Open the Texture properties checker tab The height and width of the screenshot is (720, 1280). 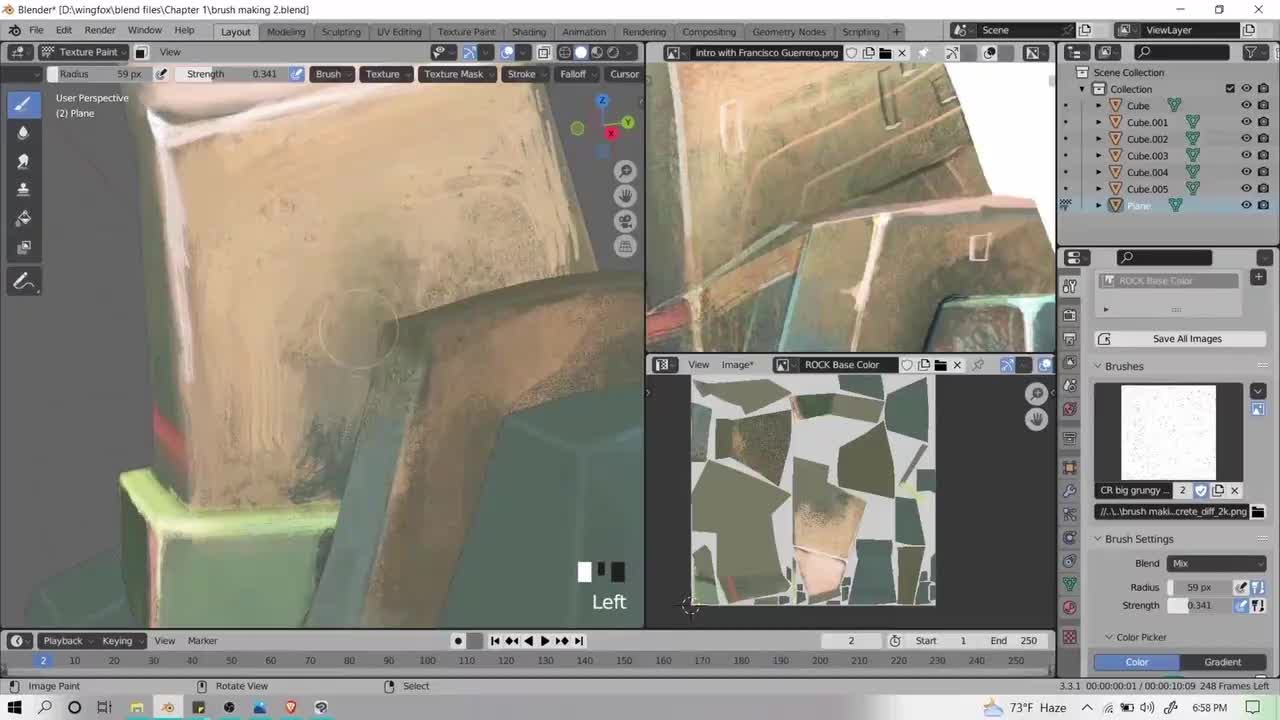1070,637
